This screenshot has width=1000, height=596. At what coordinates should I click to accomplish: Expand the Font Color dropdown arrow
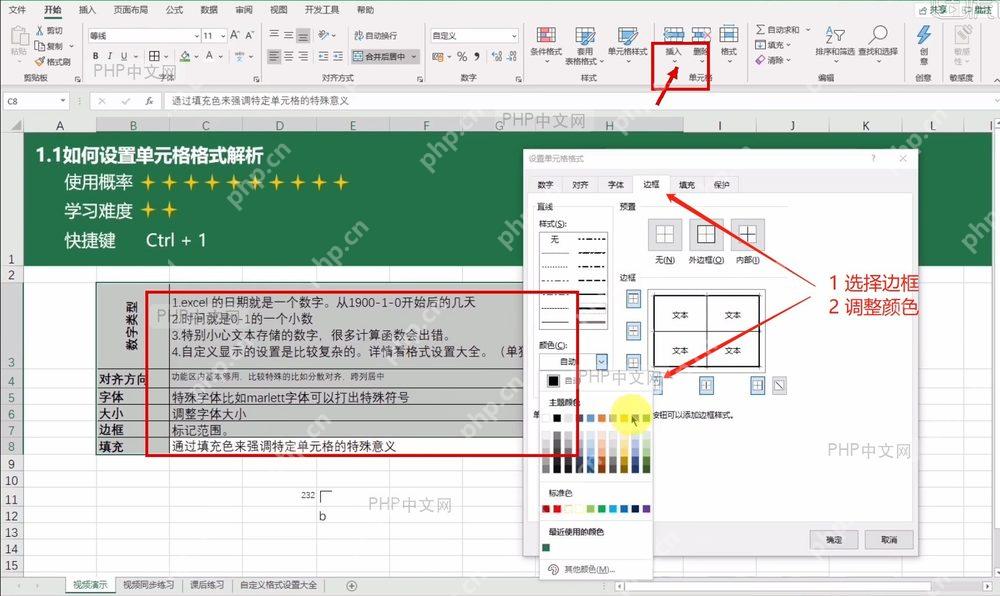(x=221, y=57)
